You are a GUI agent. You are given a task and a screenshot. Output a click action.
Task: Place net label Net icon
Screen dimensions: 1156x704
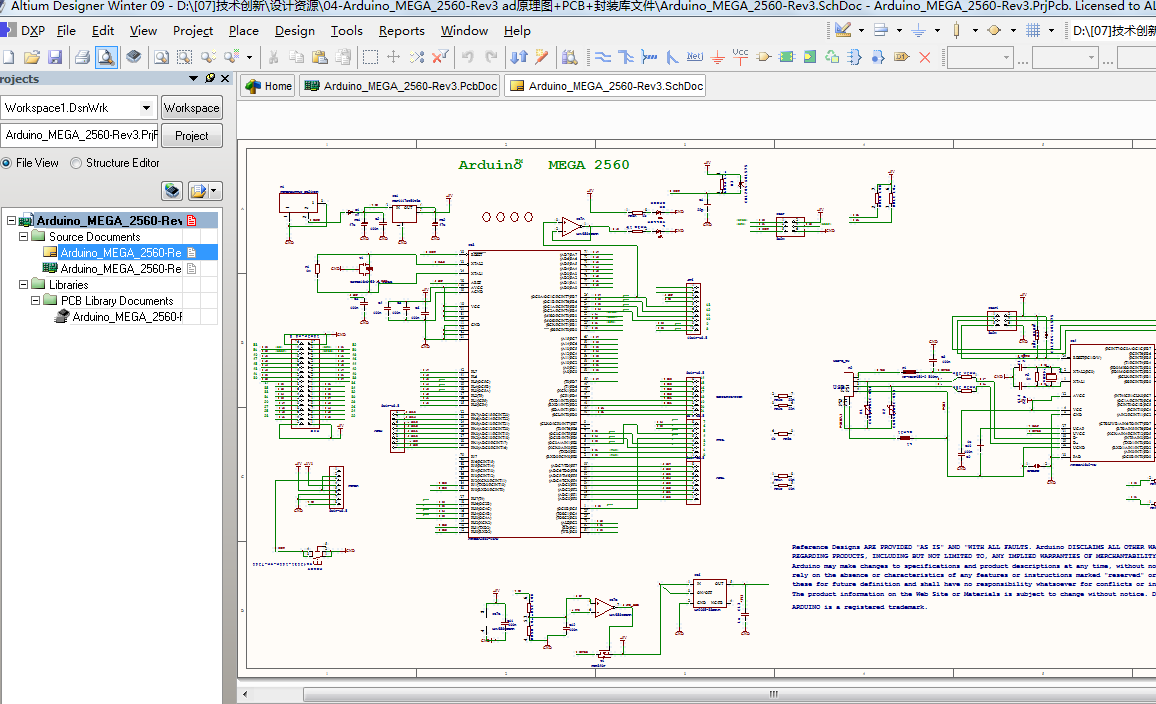(x=694, y=57)
